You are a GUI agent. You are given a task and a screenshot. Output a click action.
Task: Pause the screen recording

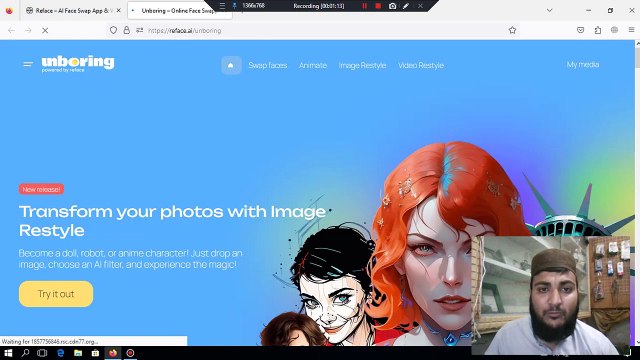click(x=364, y=6)
